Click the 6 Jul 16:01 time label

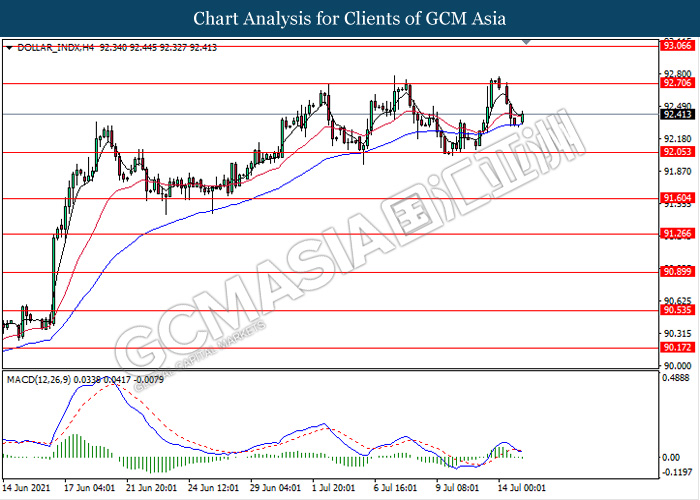click(395, 488)
